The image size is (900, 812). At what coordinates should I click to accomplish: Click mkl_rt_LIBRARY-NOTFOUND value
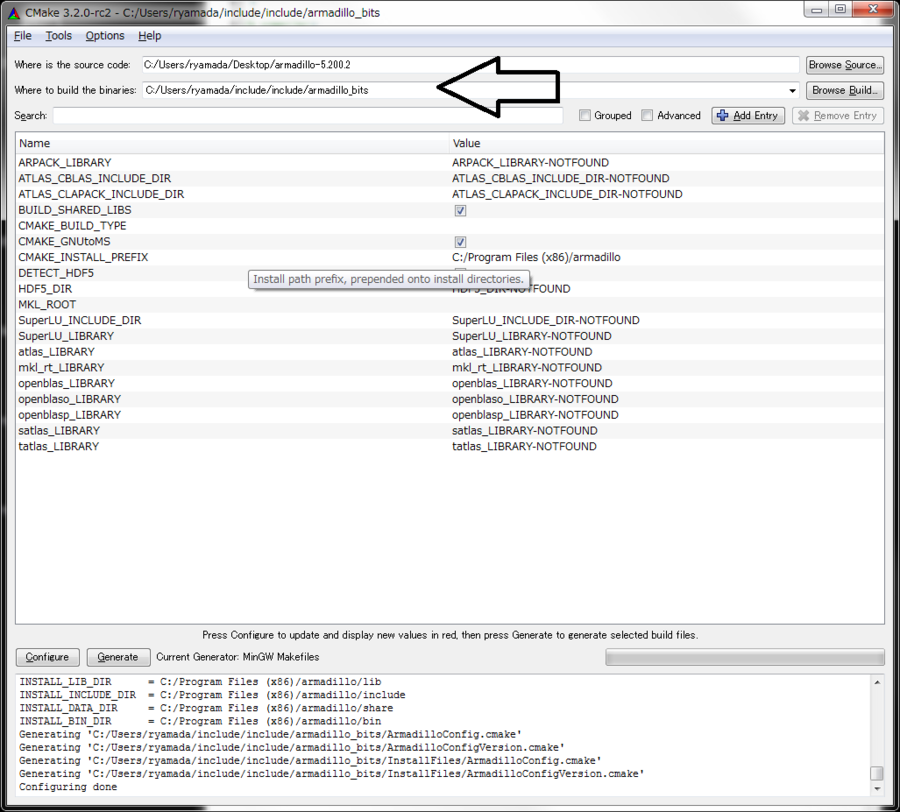527,368
